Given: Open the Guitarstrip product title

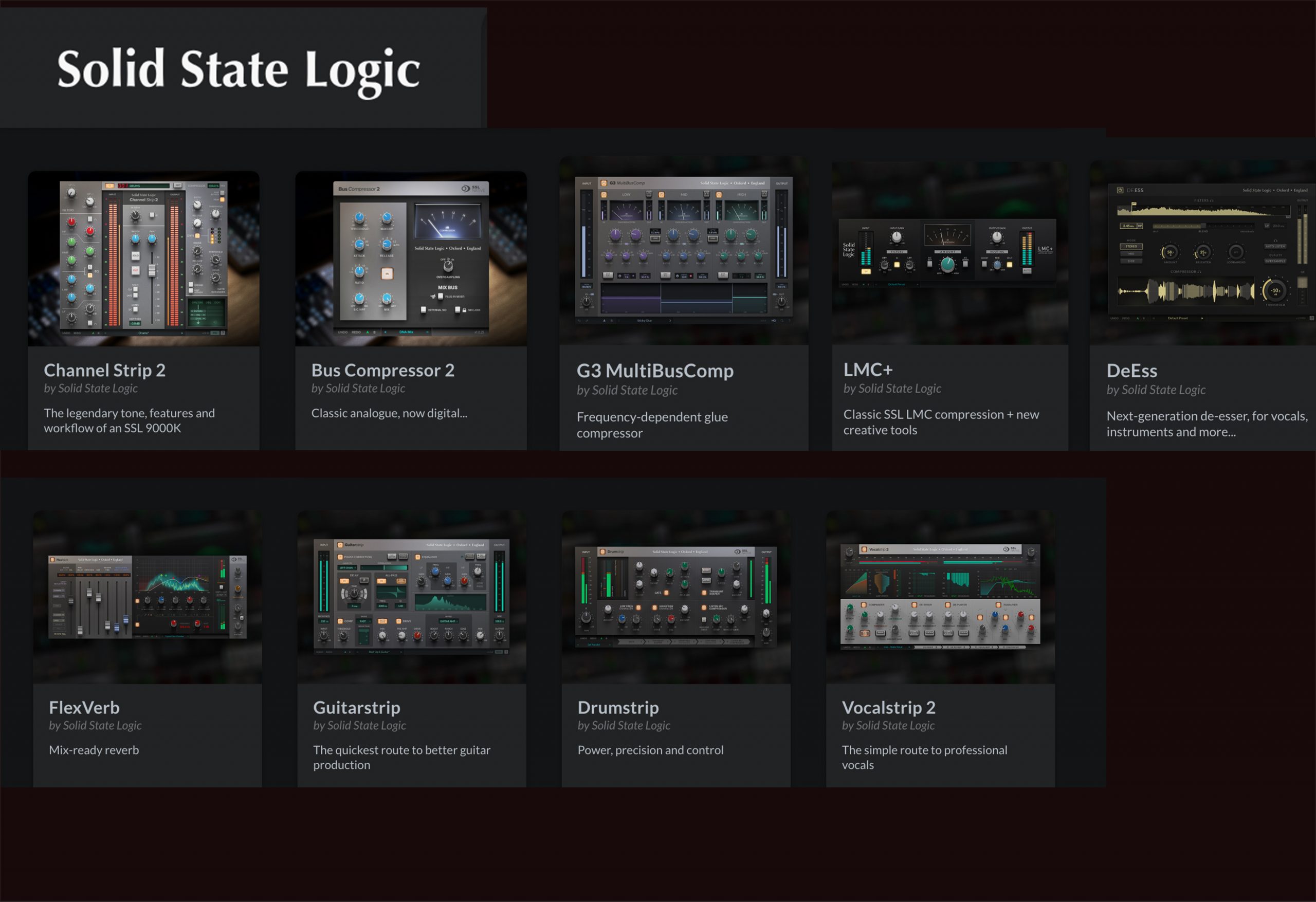Looking at the screenshot, I should (356, 707).
